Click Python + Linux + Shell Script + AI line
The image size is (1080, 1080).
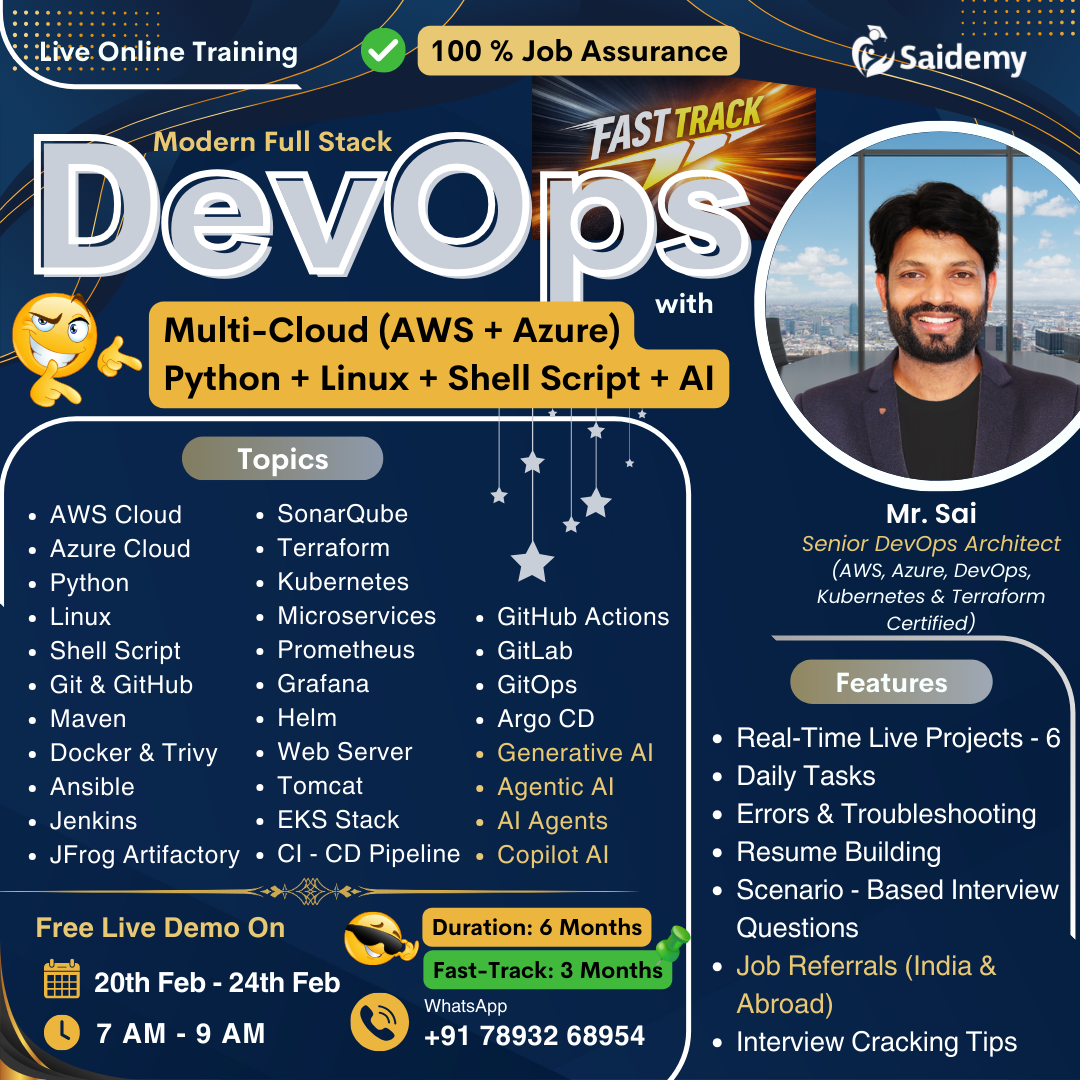(x=439, y=379)
